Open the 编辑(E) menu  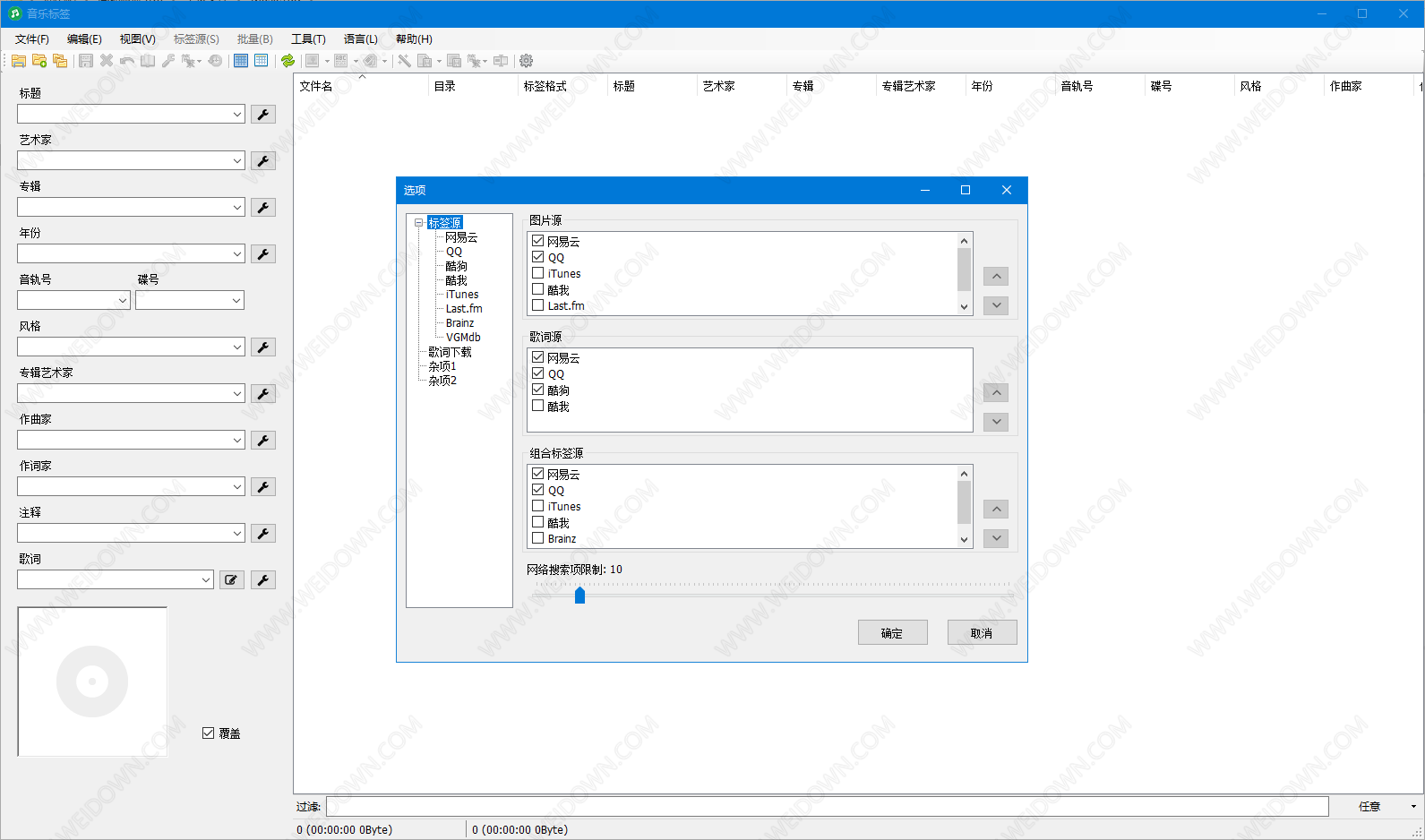point(84,39)
